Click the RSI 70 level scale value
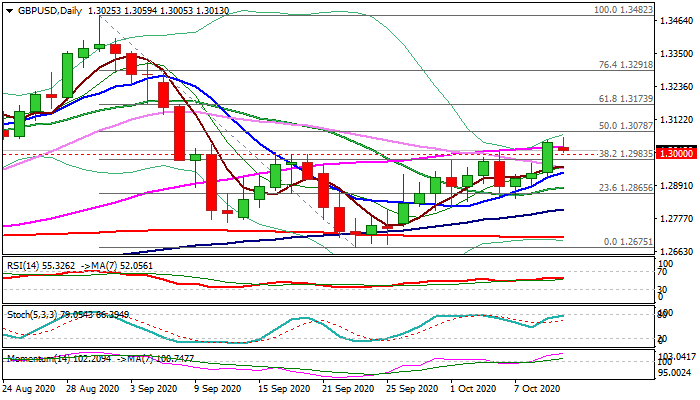Image resolution: width=700 pixels, height=400 pixels. tap(662, 271)
